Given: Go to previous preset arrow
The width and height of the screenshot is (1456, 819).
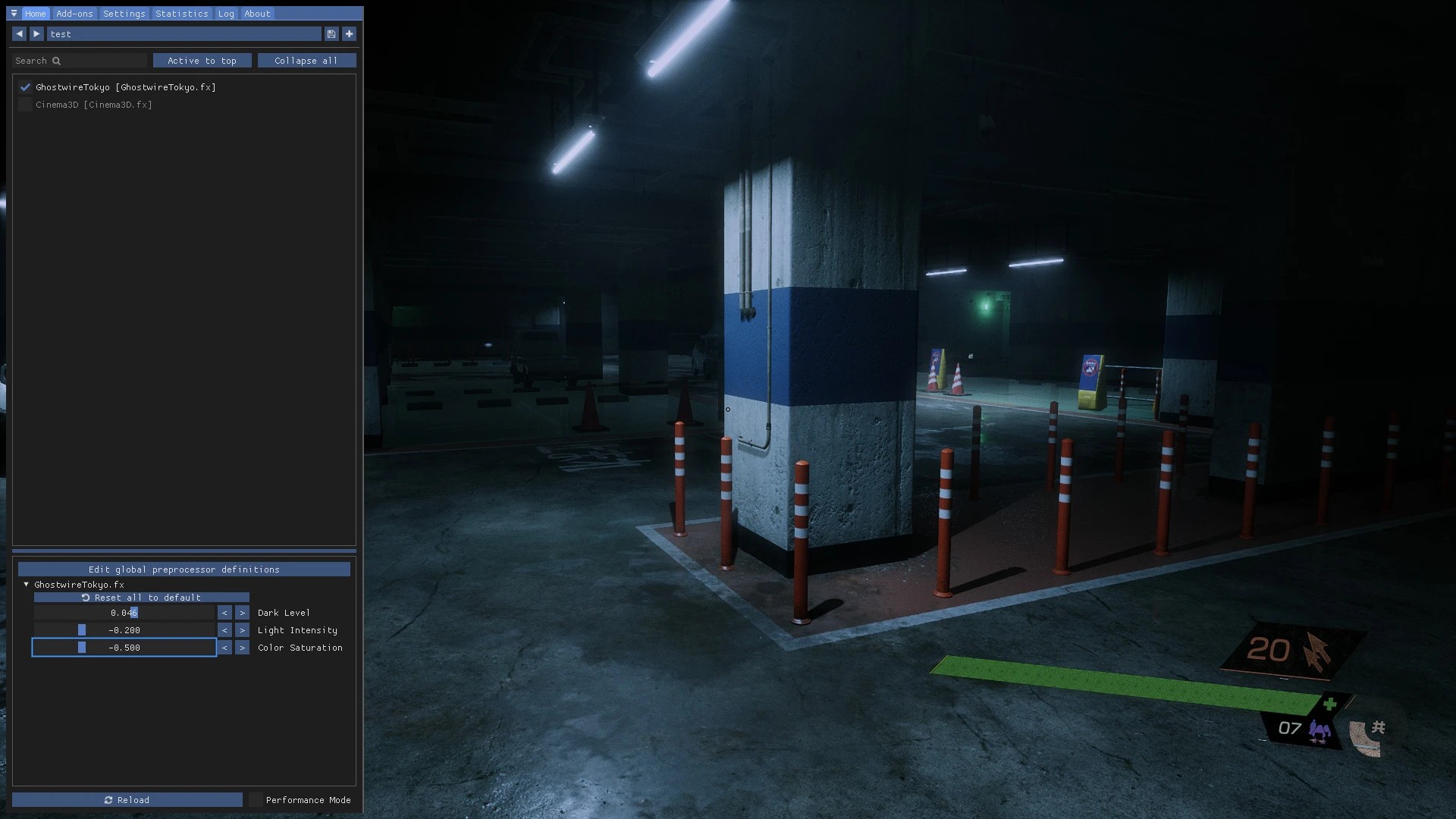Looking at the screenshot, I should tap(19, 34).
